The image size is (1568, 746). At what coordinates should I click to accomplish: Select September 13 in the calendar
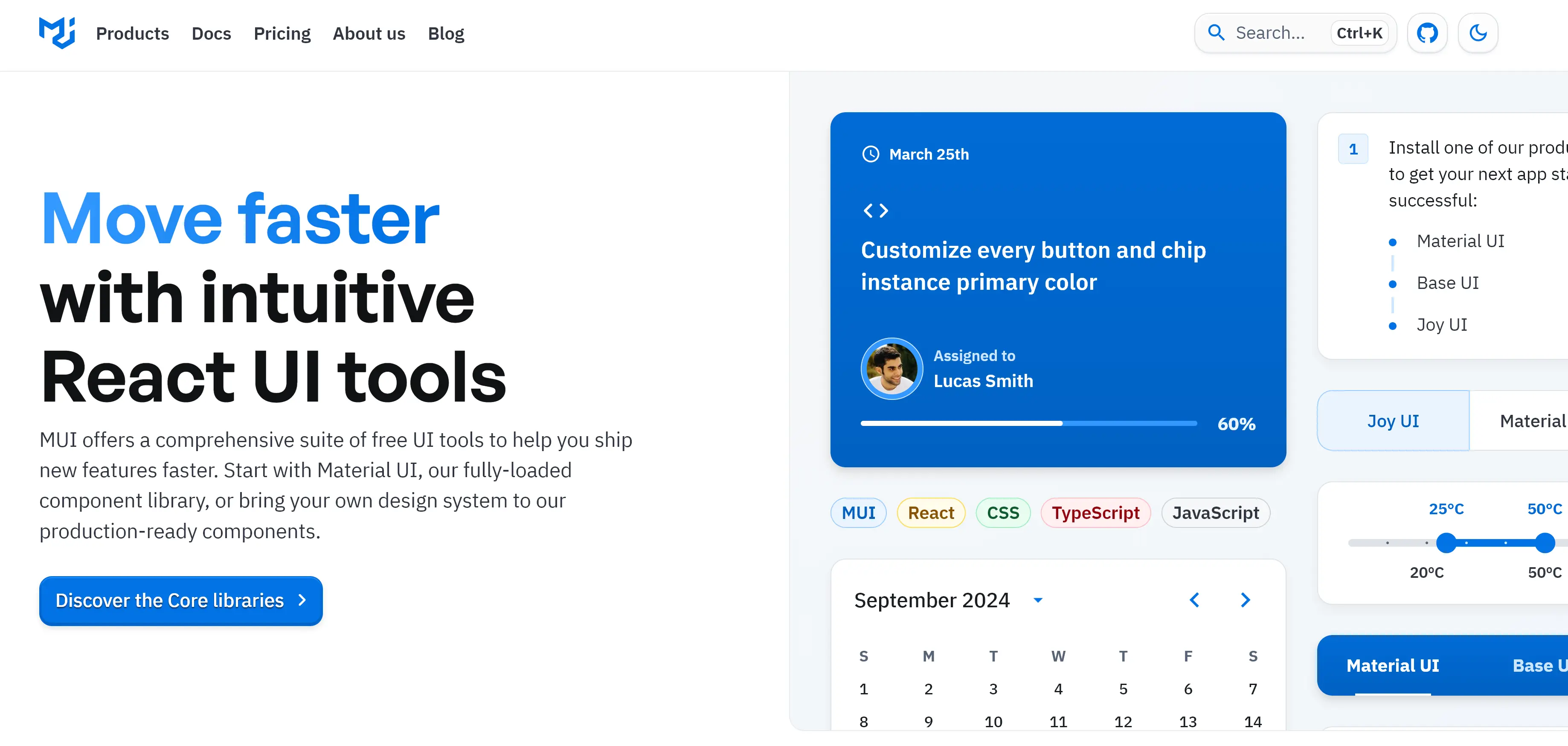coord(1188,722)
